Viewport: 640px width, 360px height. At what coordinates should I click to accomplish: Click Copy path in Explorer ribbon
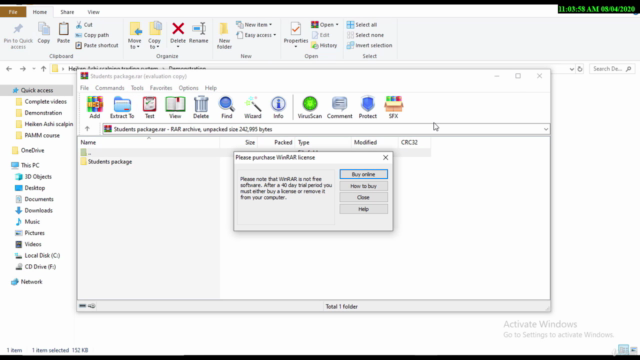click(92, 35)
